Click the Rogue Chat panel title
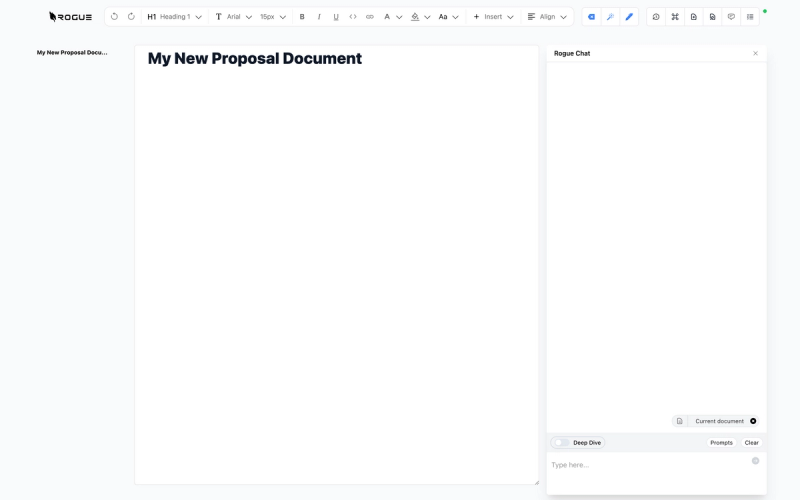The height and width of the screenshot is (500, 800). click(572, 53)
